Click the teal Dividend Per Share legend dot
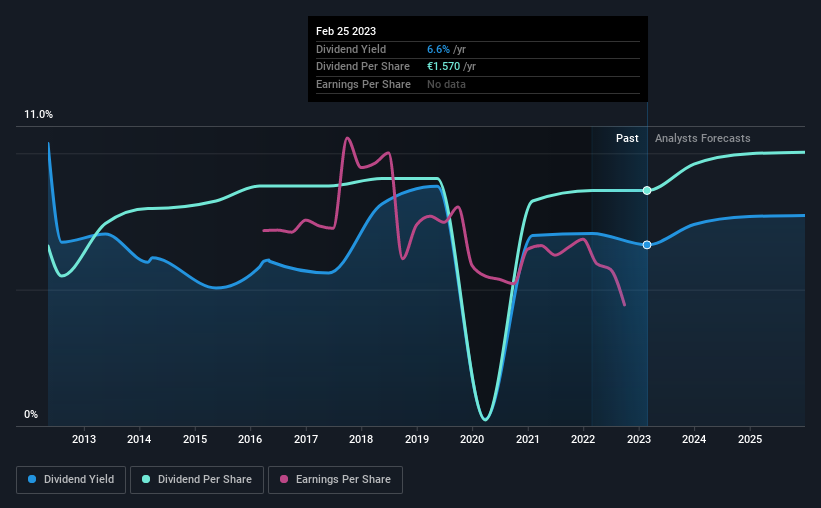The image size is (821, 508). tap(146, 479)
